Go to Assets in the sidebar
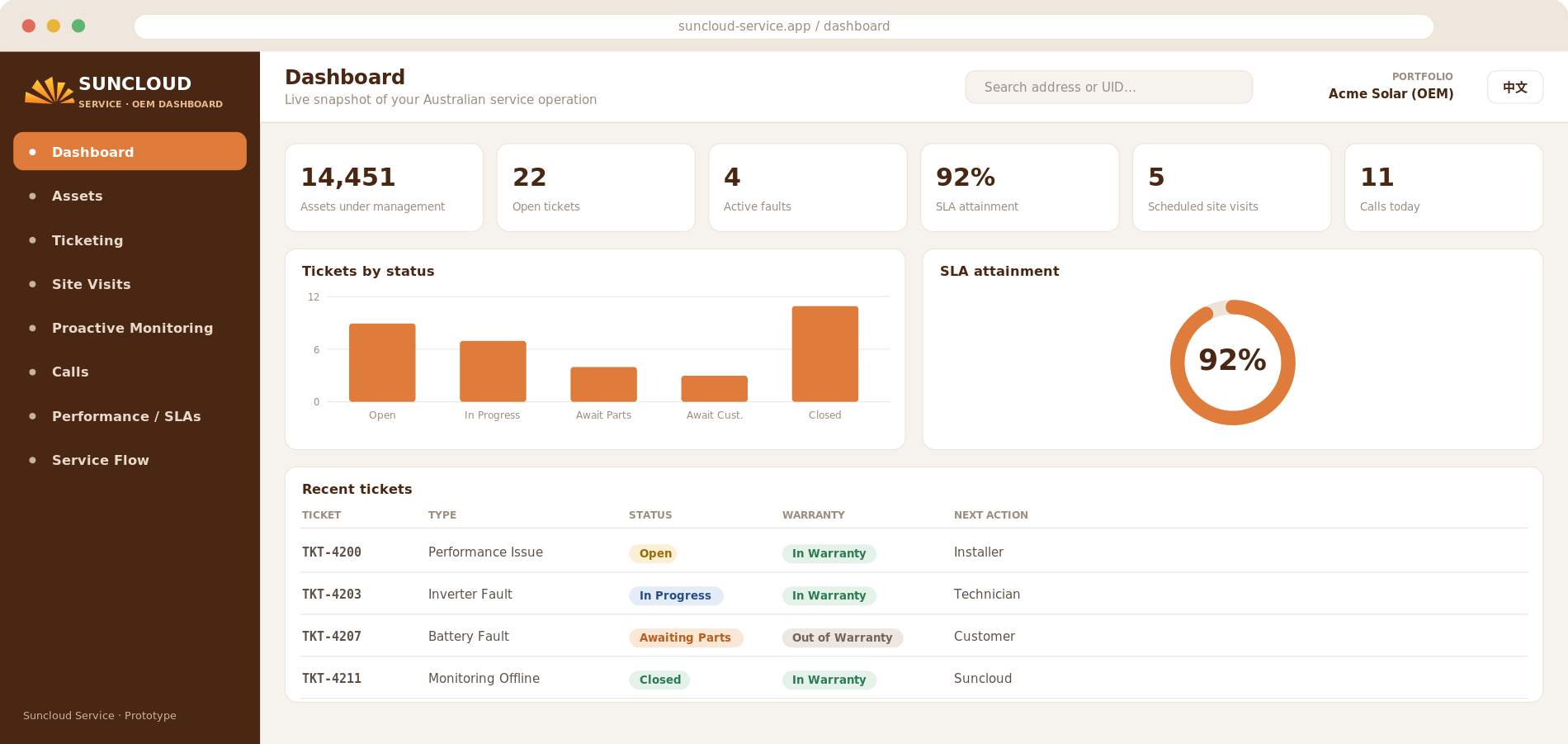1568x744 pixels. coord(130,196)
